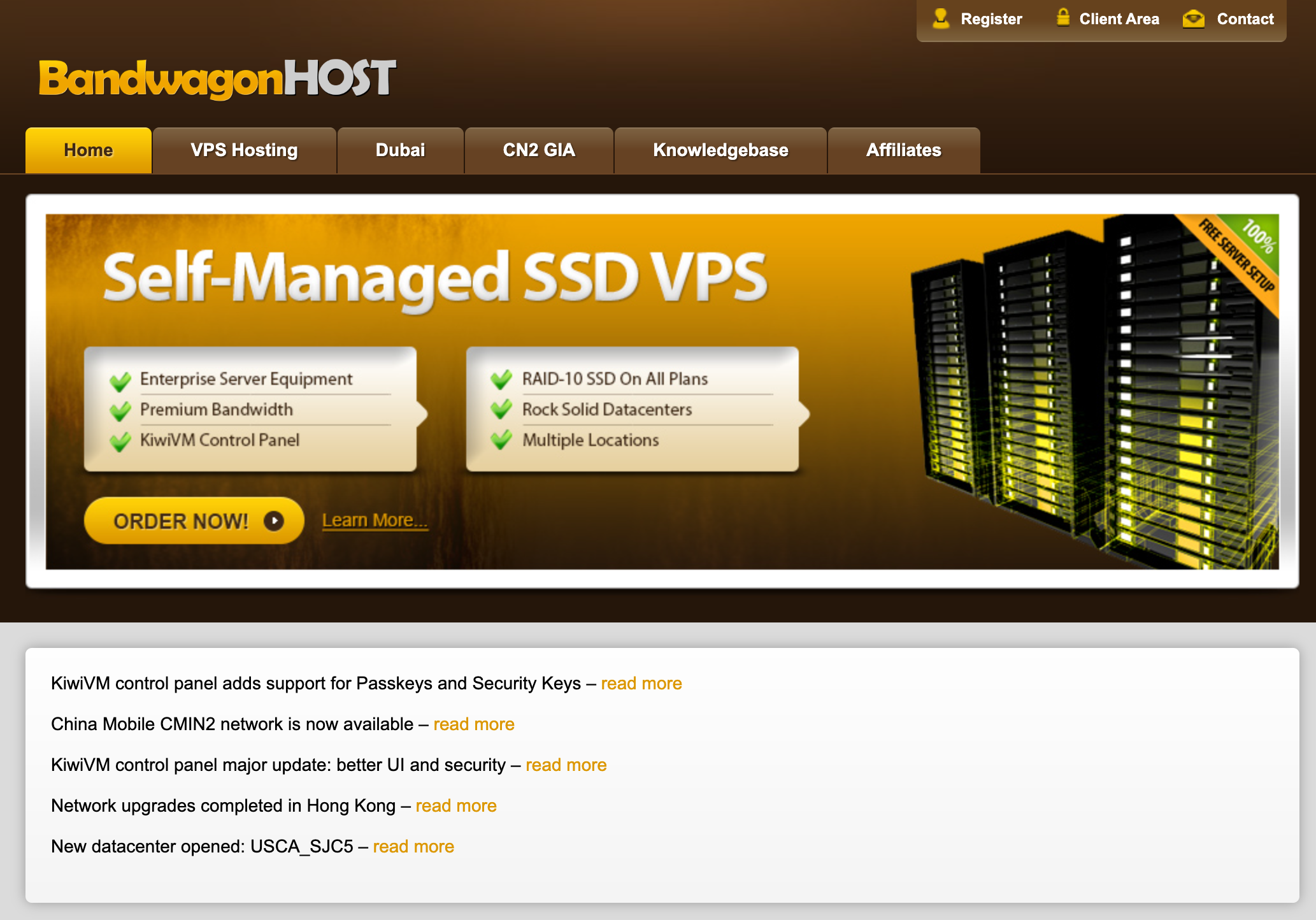Read more about Passkeys and Security Keys

pos(641,684)
